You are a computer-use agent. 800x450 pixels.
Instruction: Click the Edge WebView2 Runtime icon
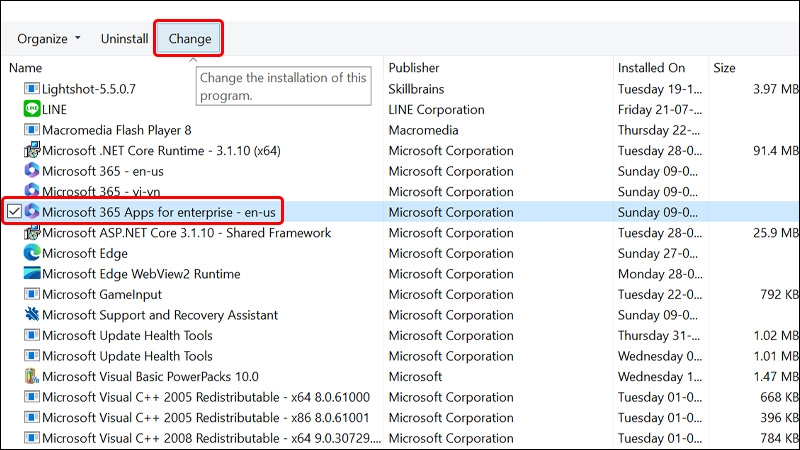point(32,273)
